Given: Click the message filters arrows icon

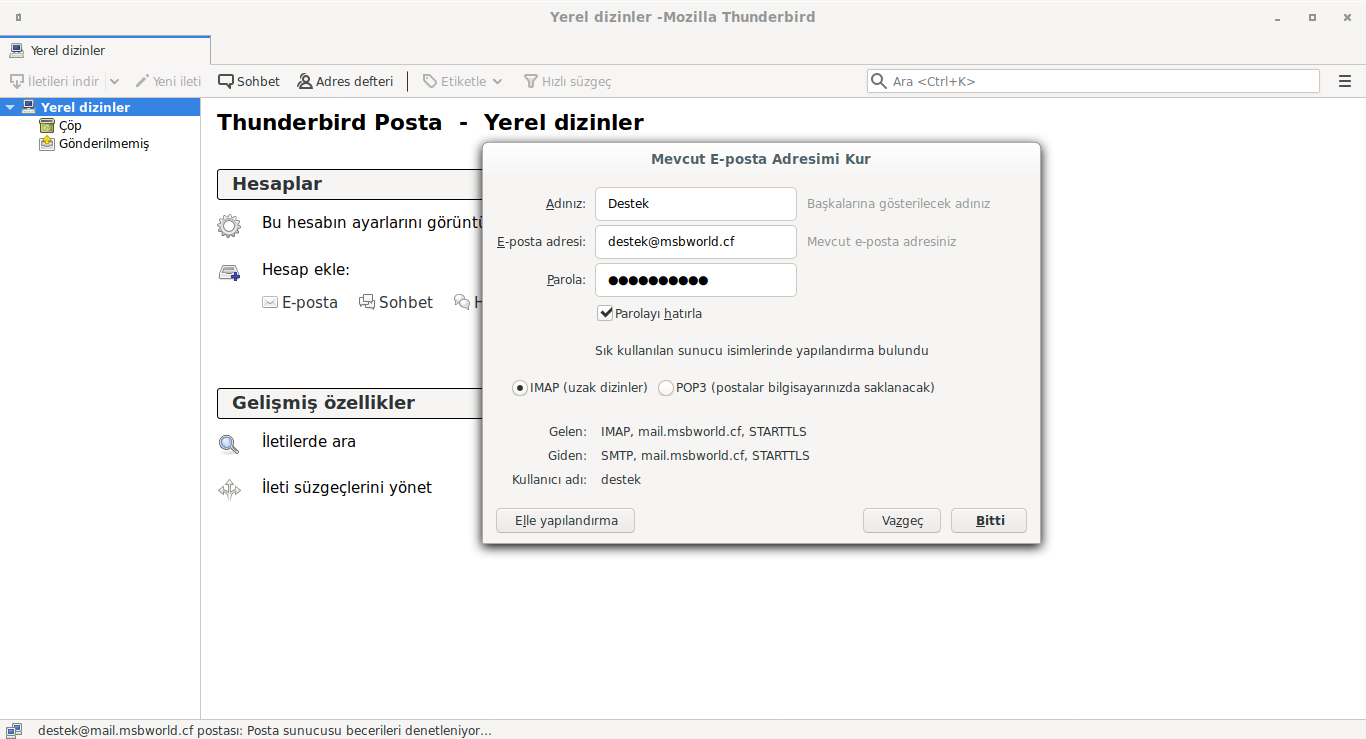Looking at the screenshot, I should pos(229,490).
